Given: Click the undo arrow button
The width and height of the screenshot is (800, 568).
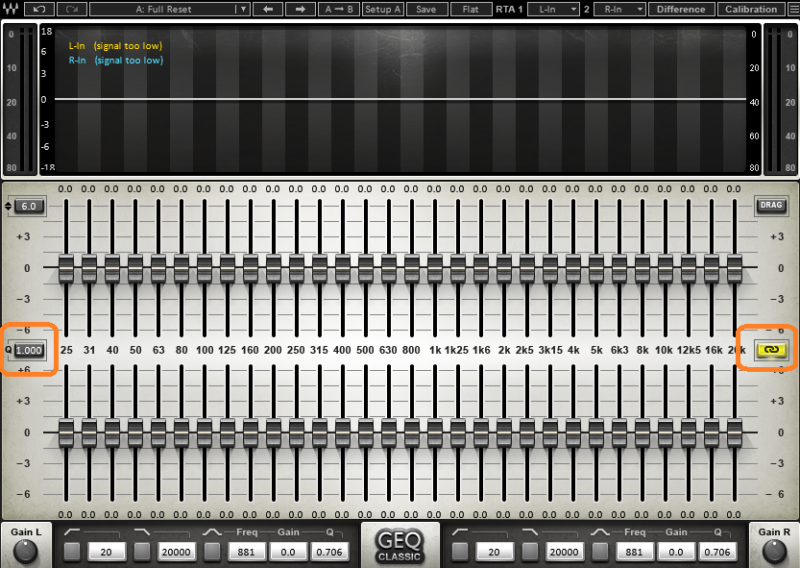Looking at the screenshot, I should (x=39, y=9).
